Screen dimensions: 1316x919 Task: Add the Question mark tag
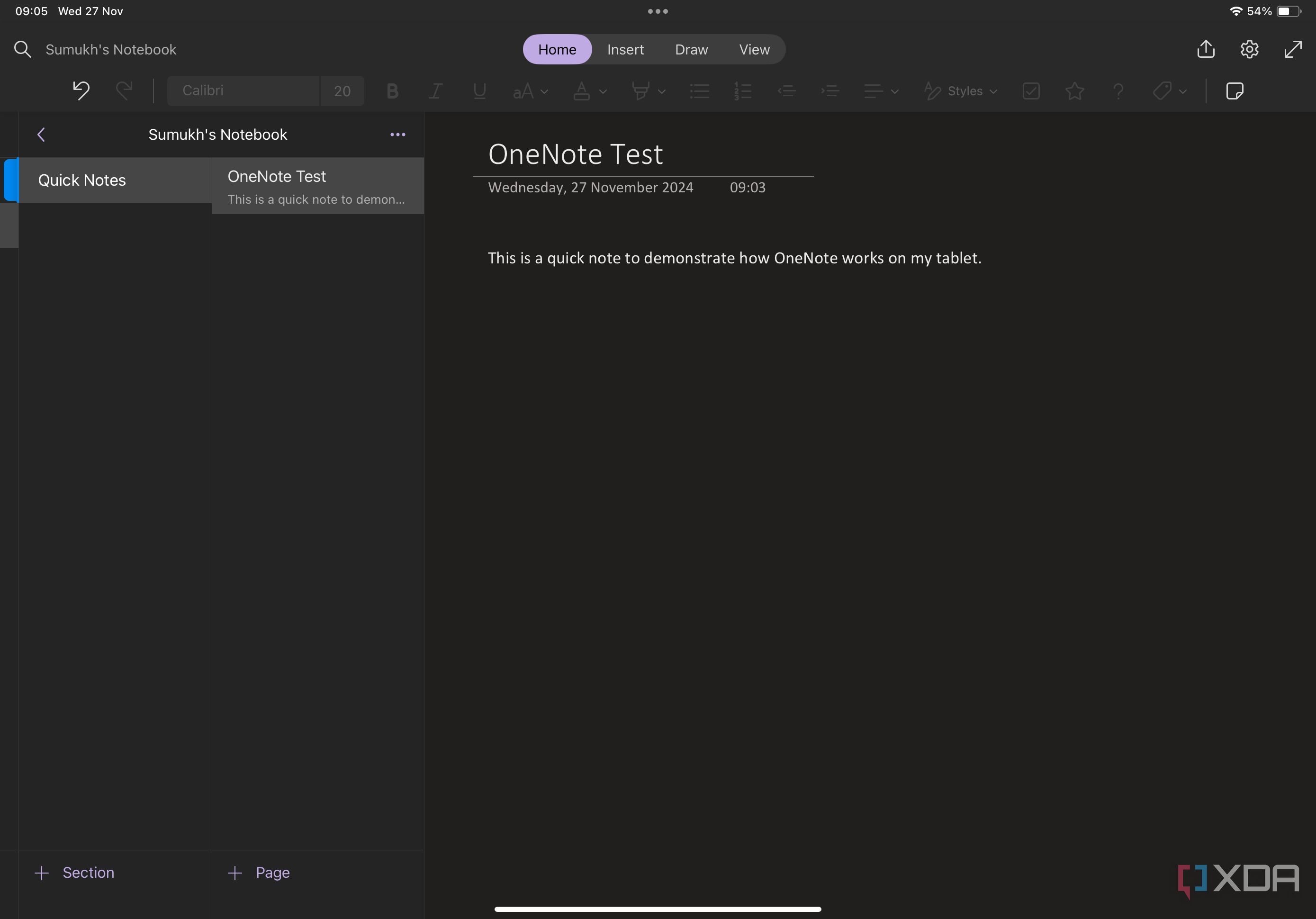[x=1118, y=91]
